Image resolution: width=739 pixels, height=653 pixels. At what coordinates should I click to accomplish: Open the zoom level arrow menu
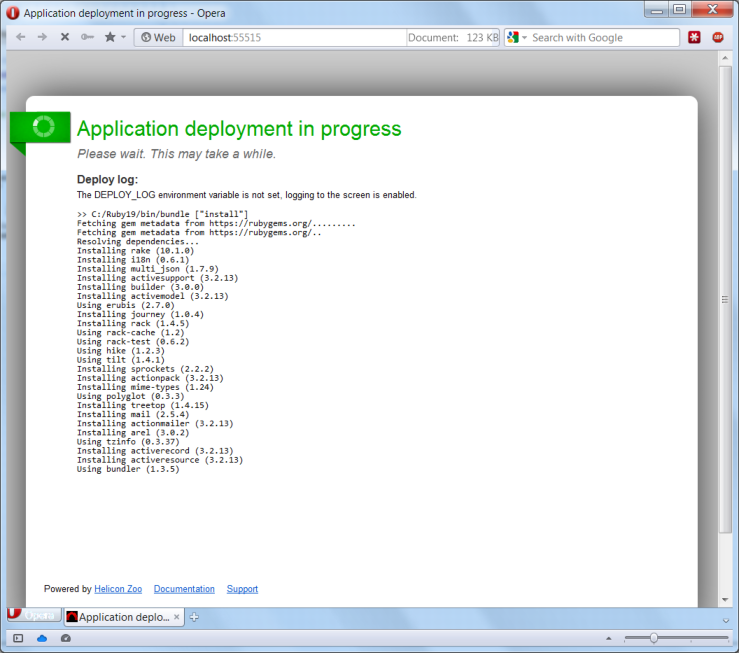click(x=608, y=638)
